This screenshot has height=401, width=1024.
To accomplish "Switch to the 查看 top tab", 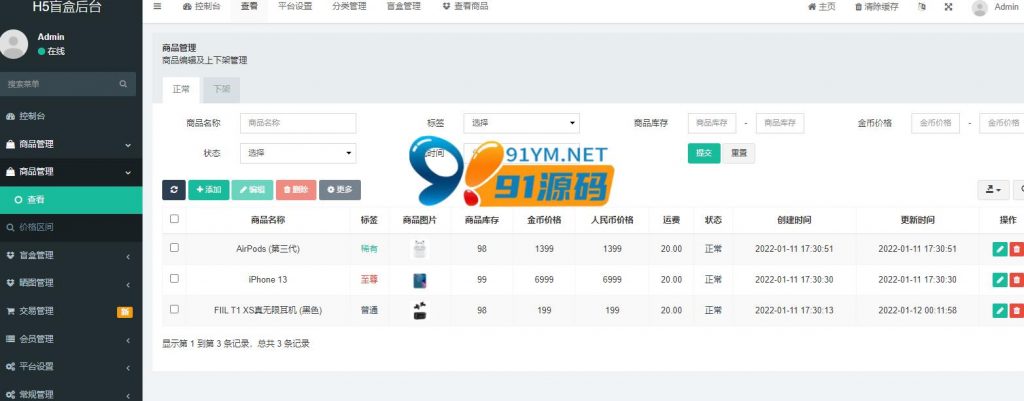I will (x=249, y=7).
